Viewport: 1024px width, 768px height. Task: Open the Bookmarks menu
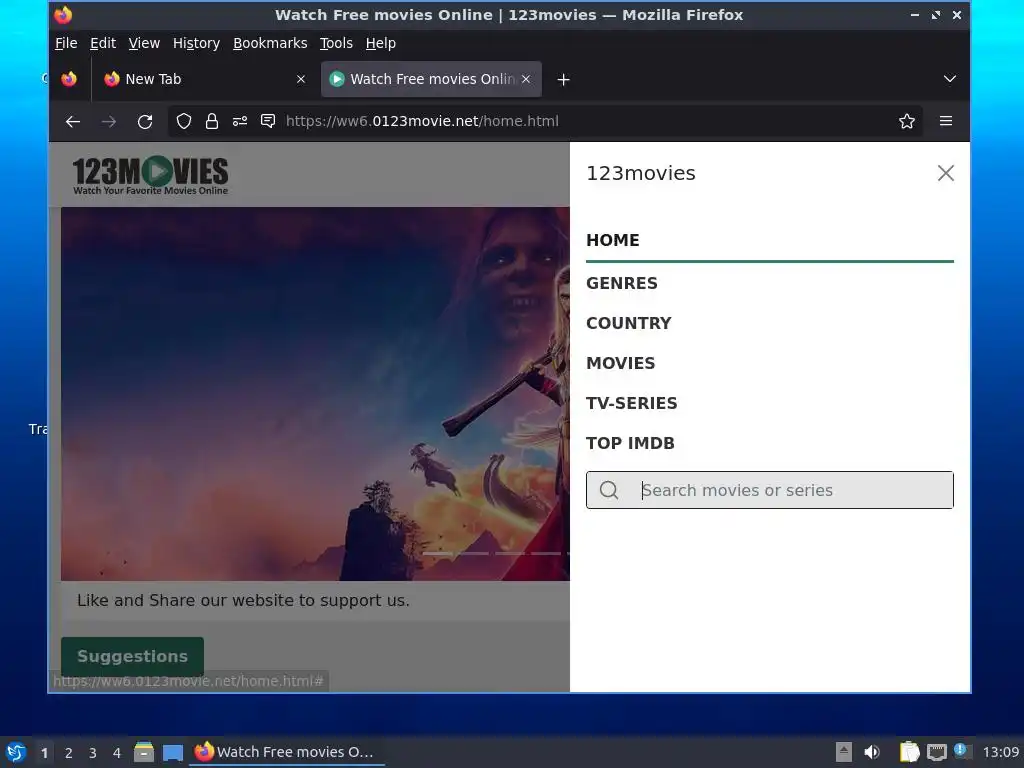point(270,43)
